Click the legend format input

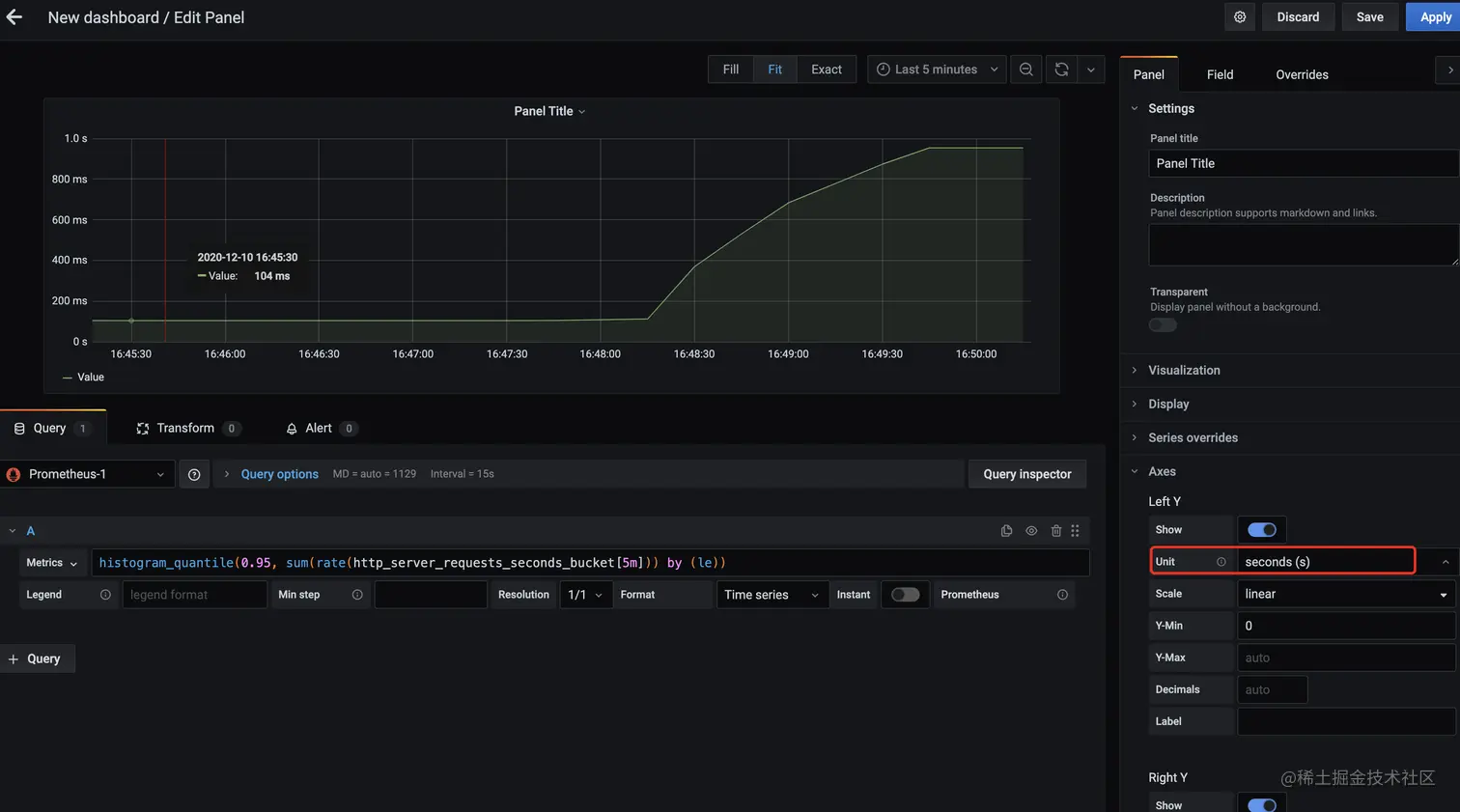click(x=194, y=595)
